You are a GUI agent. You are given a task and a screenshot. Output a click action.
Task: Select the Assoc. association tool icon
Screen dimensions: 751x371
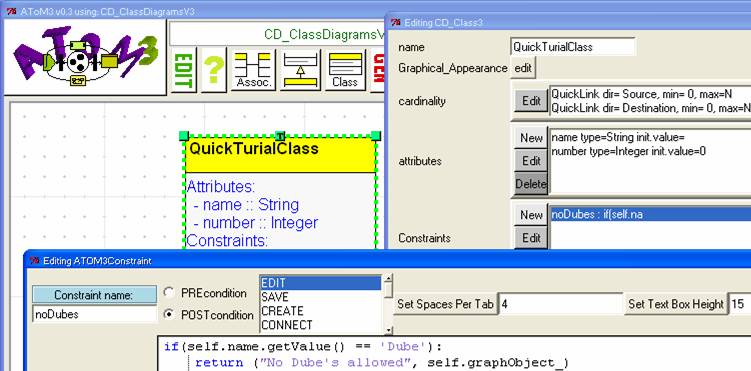coord(253,70)
